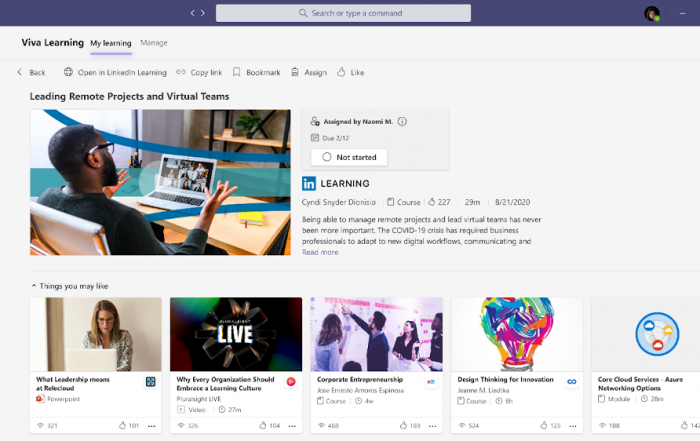Viewport: 700px width, 441px height.
Task: Like the Learning Culture card (104)
Action: click(x=263, y=425)
